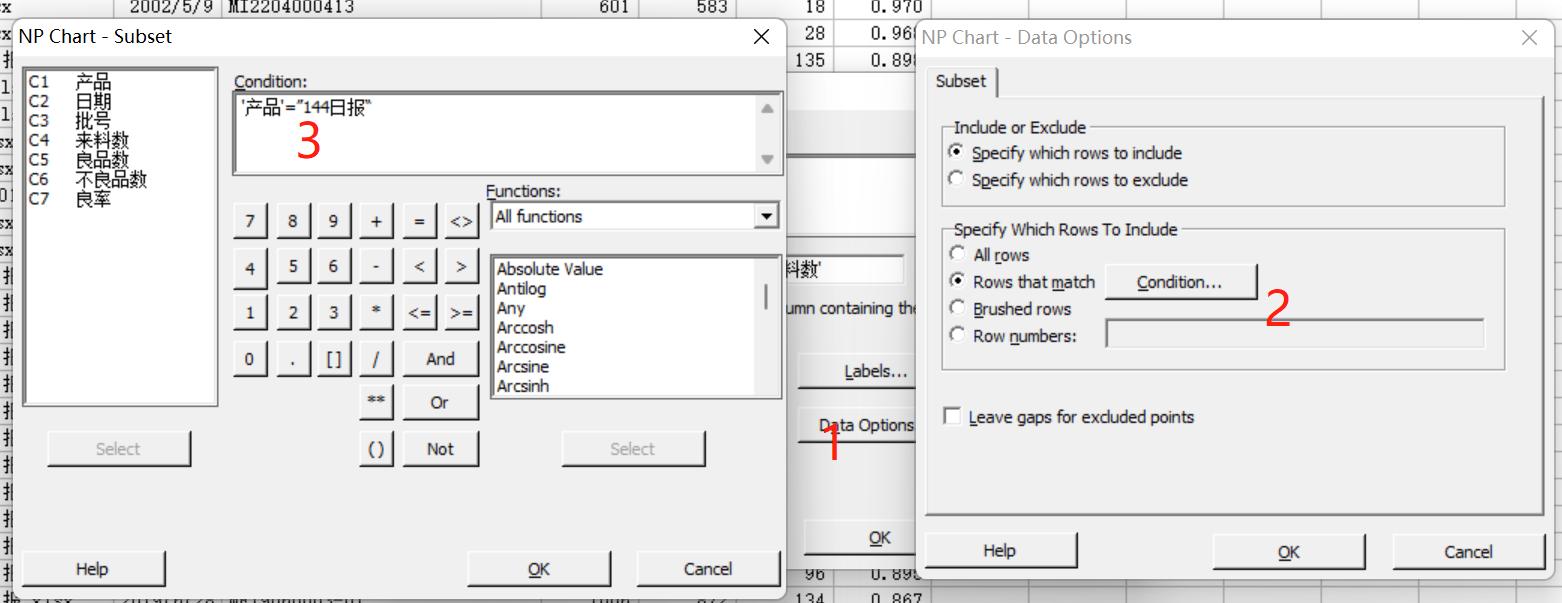Click the keypad 3 button
1562x603 pixels.
(x=334, y=313)
